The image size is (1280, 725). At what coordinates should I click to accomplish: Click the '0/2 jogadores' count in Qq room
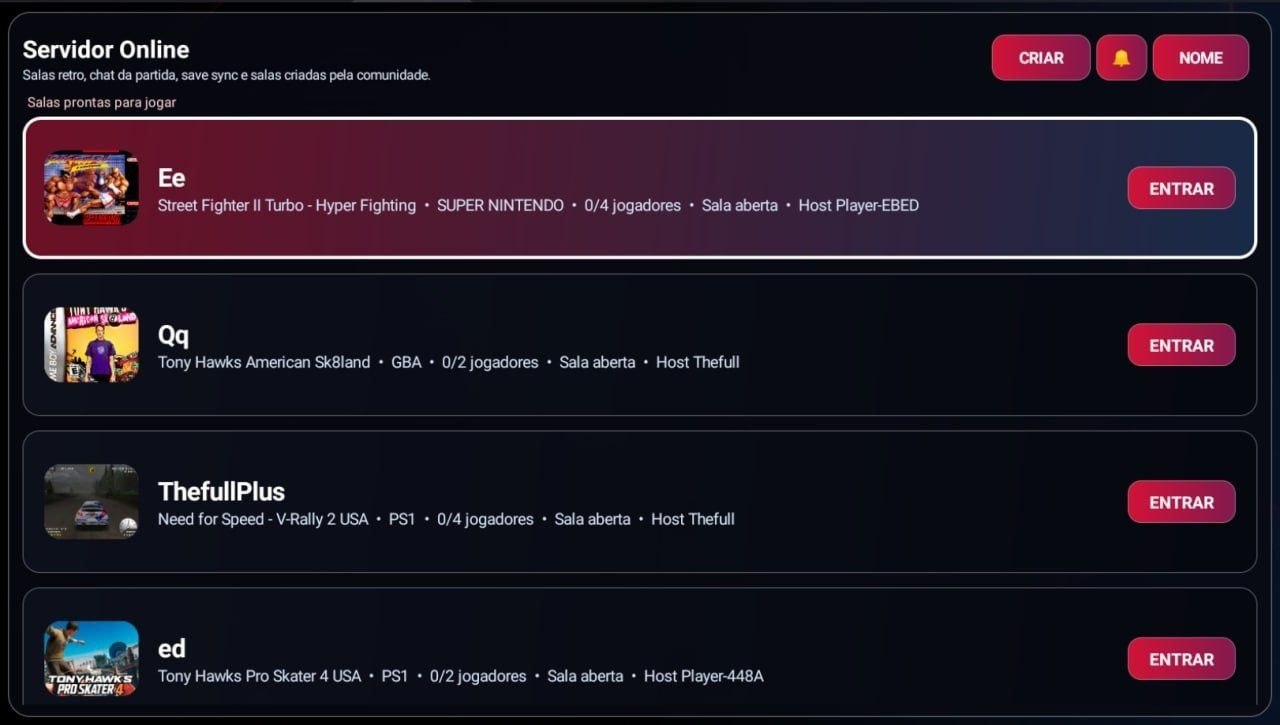(490, 362)
